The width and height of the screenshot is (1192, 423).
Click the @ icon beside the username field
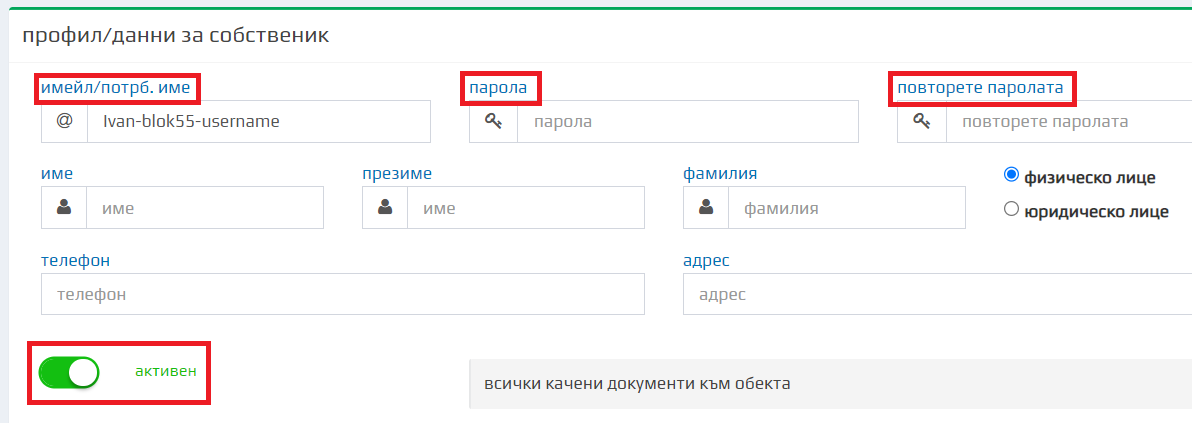click(x=65, y=122)
